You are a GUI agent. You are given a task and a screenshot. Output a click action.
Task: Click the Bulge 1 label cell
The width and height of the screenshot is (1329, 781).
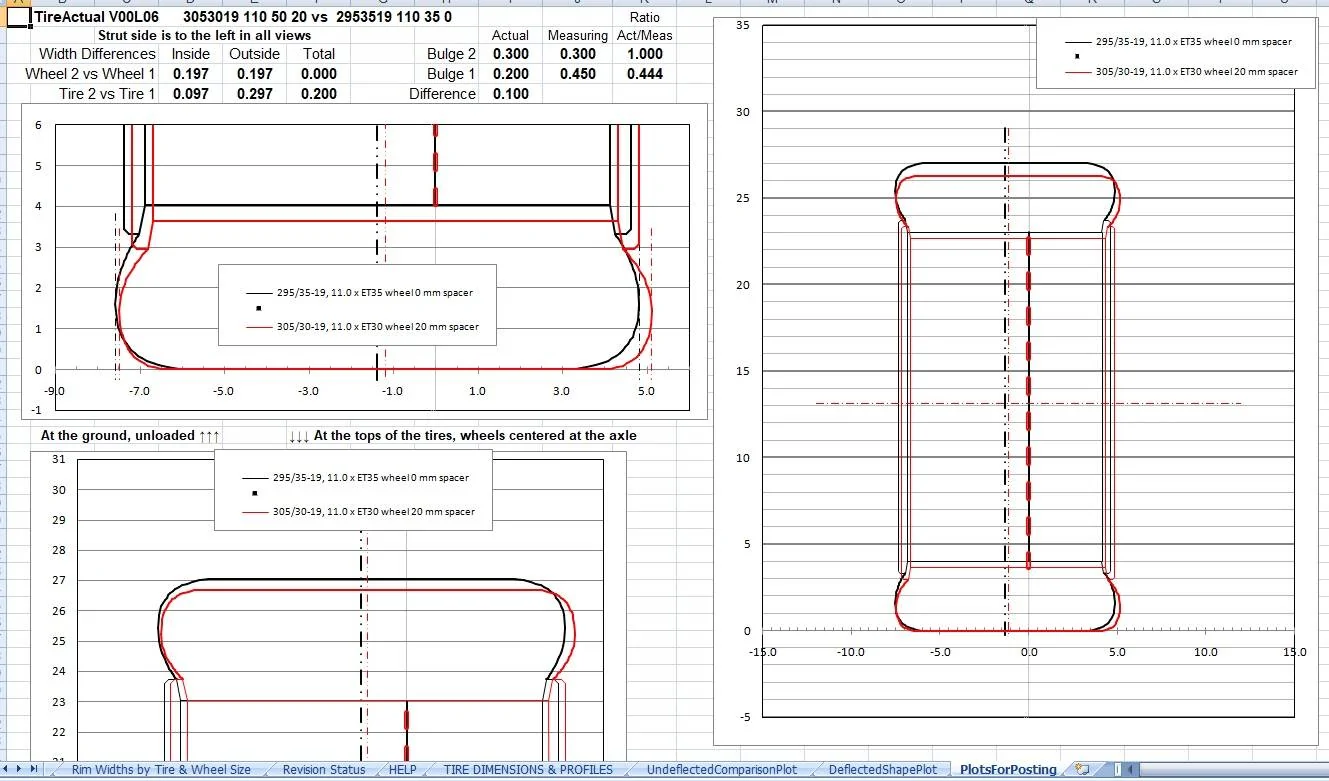451,74
